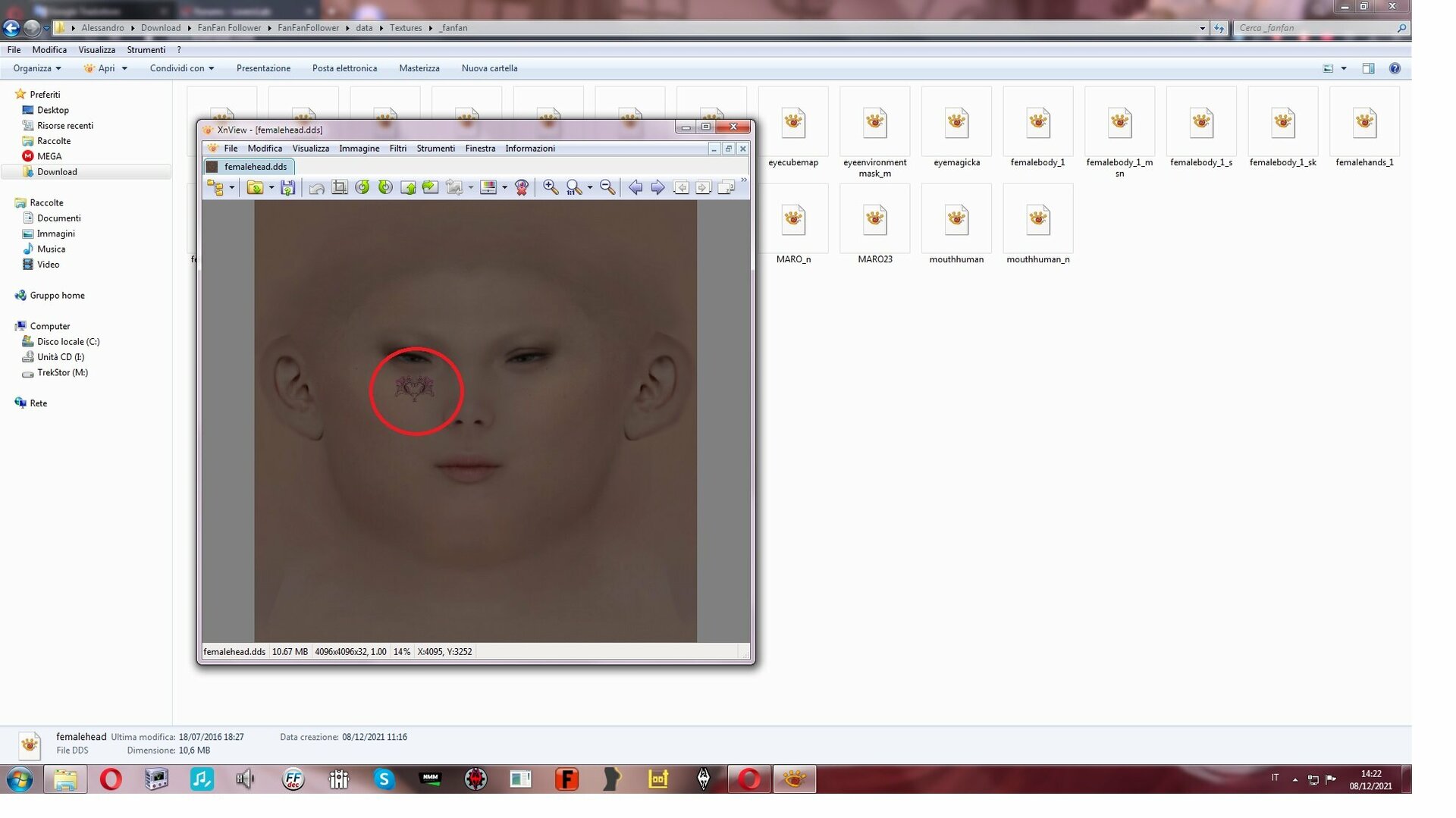Screen dimensions: 1456x818
Task: Click the Zoom In magnifier icon
Action: [551, 188]
